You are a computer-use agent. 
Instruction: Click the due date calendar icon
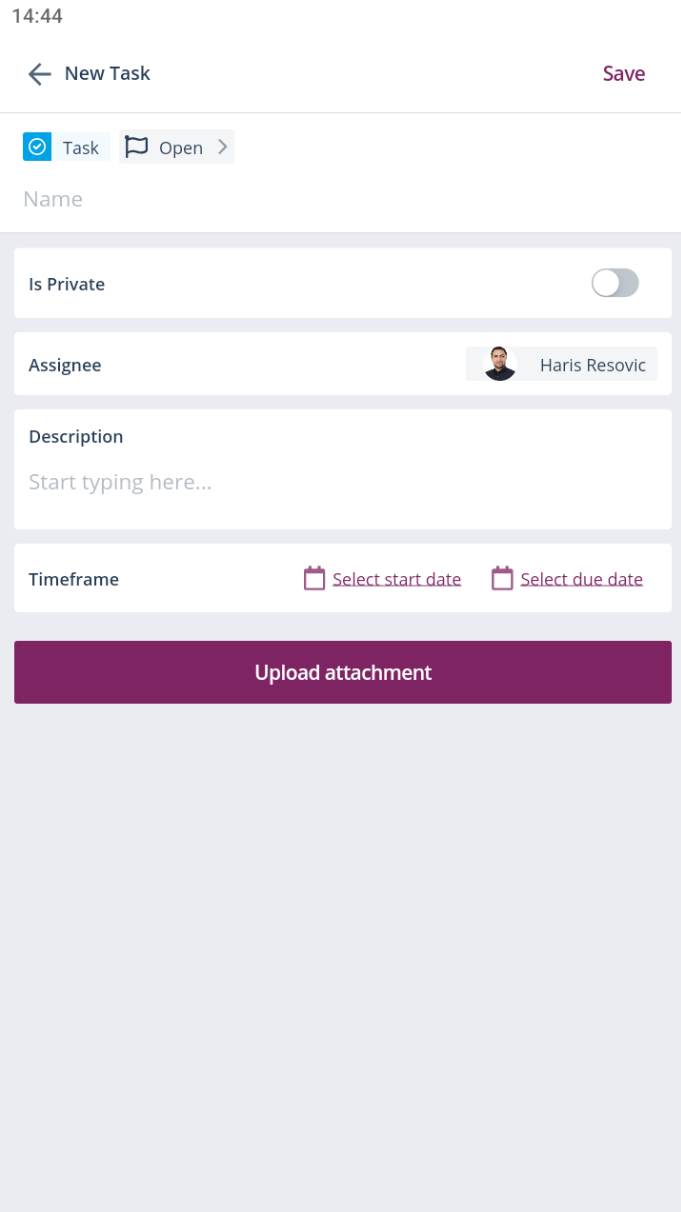502,579
